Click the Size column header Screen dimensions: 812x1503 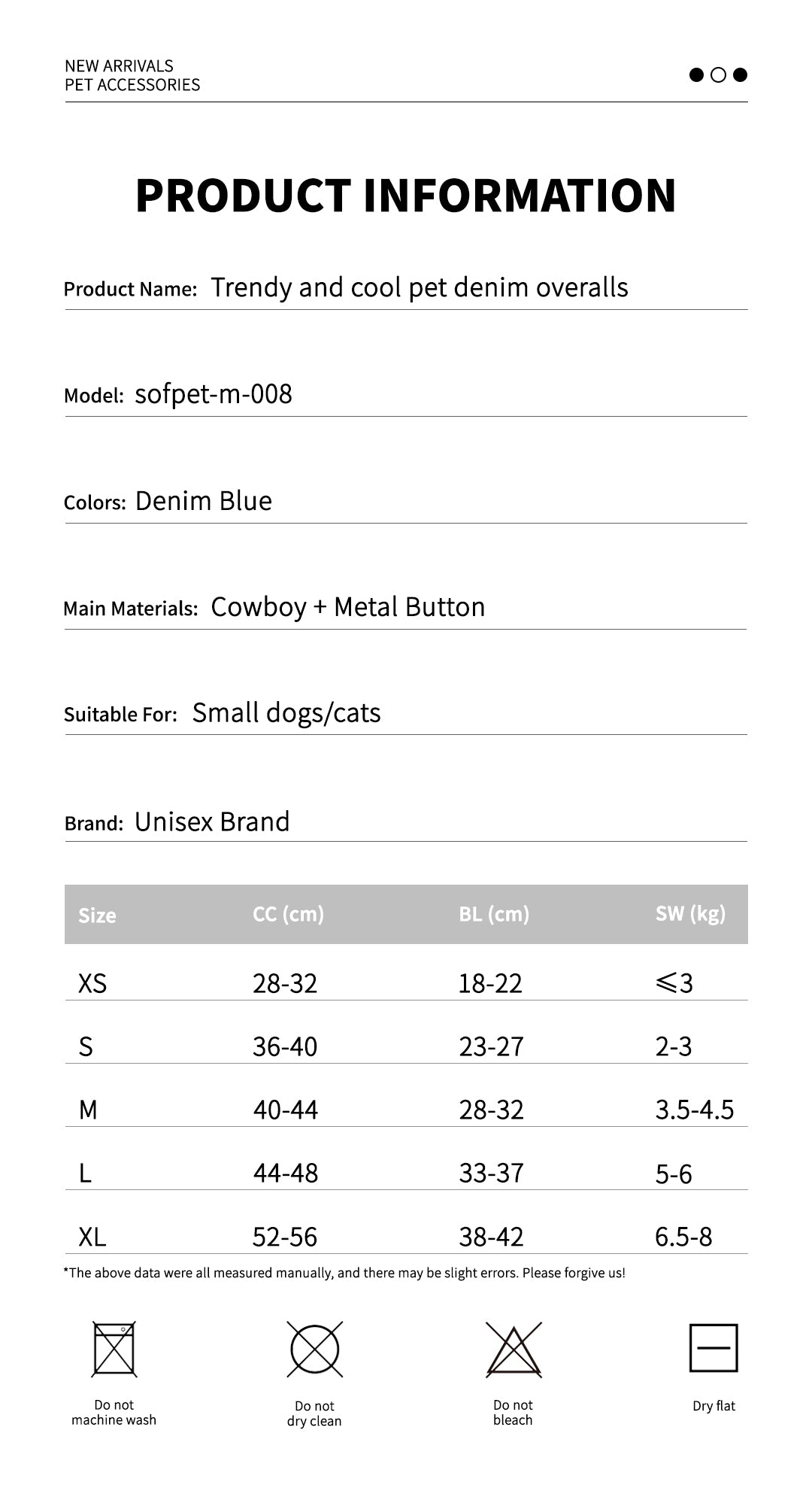pos(97,915)
